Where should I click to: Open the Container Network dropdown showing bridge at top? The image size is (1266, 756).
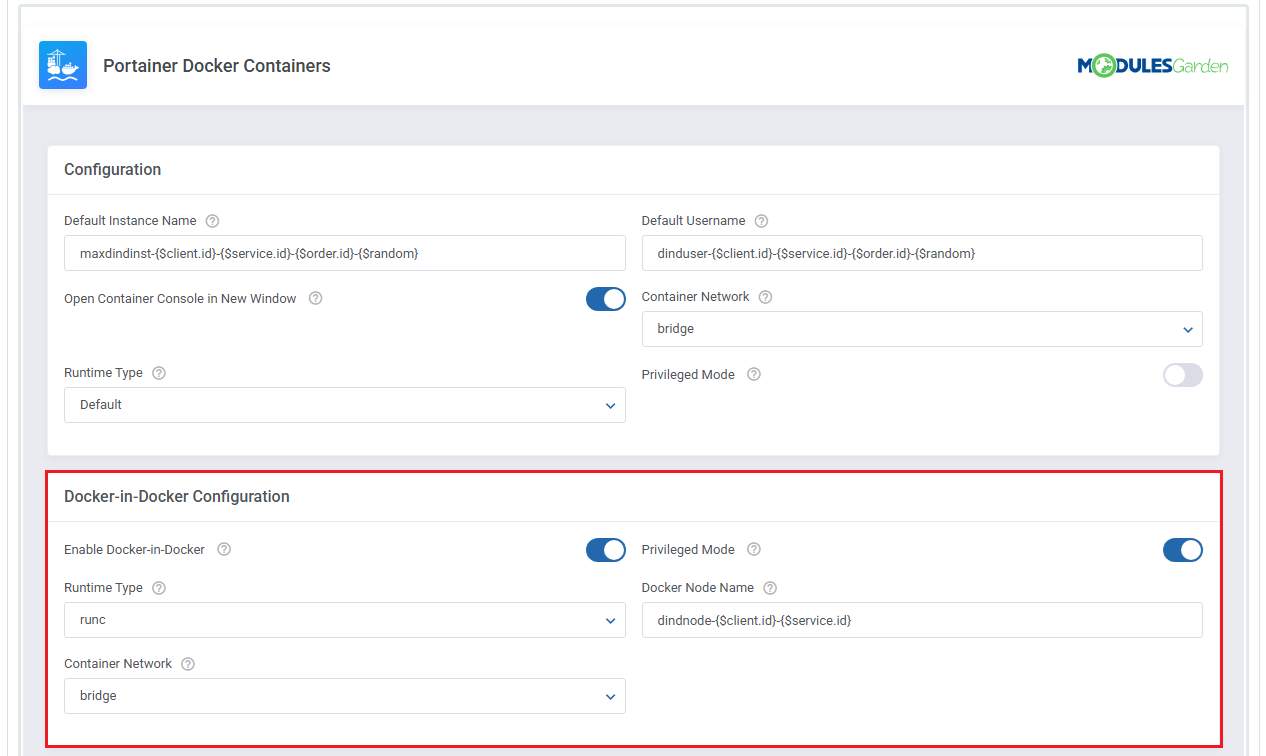[921, 329]
